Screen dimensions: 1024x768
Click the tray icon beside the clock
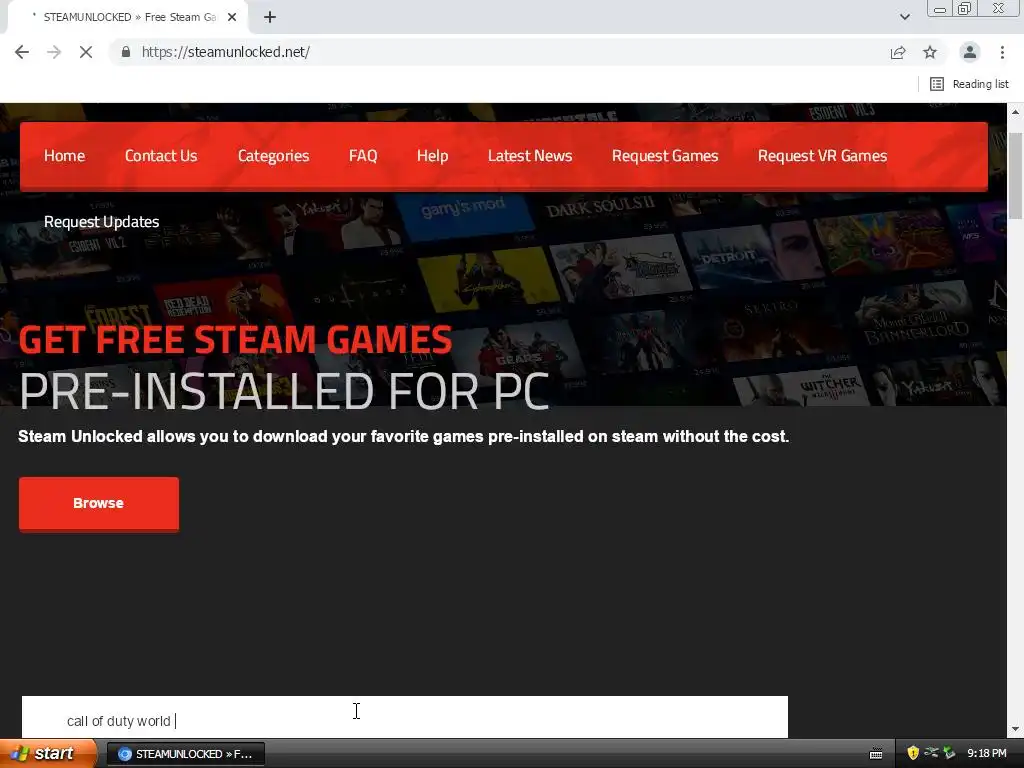[x=950, y=753]
